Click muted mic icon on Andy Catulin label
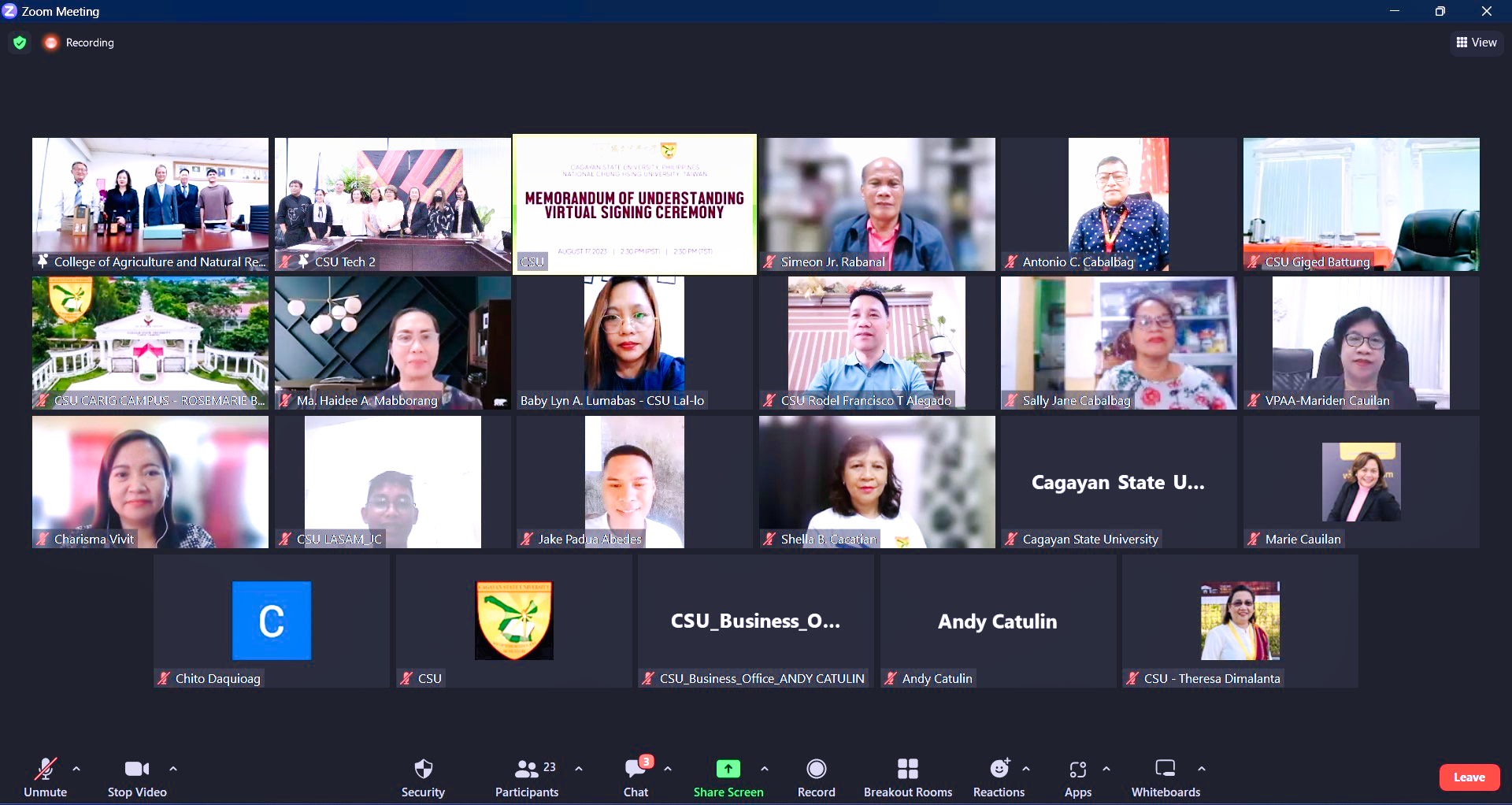 [891, 678]
